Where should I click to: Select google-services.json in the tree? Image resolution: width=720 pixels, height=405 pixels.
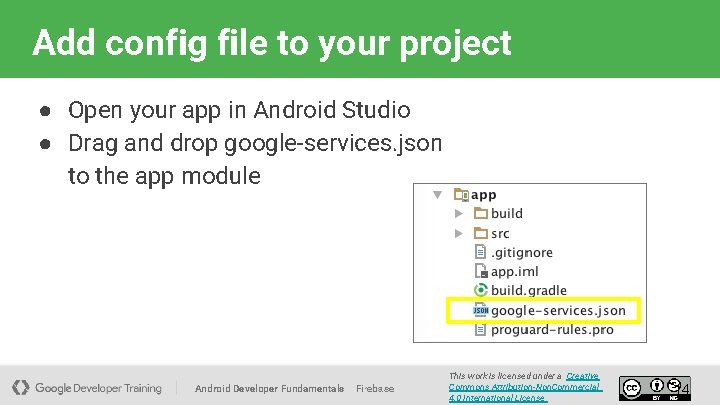point(558,311)
